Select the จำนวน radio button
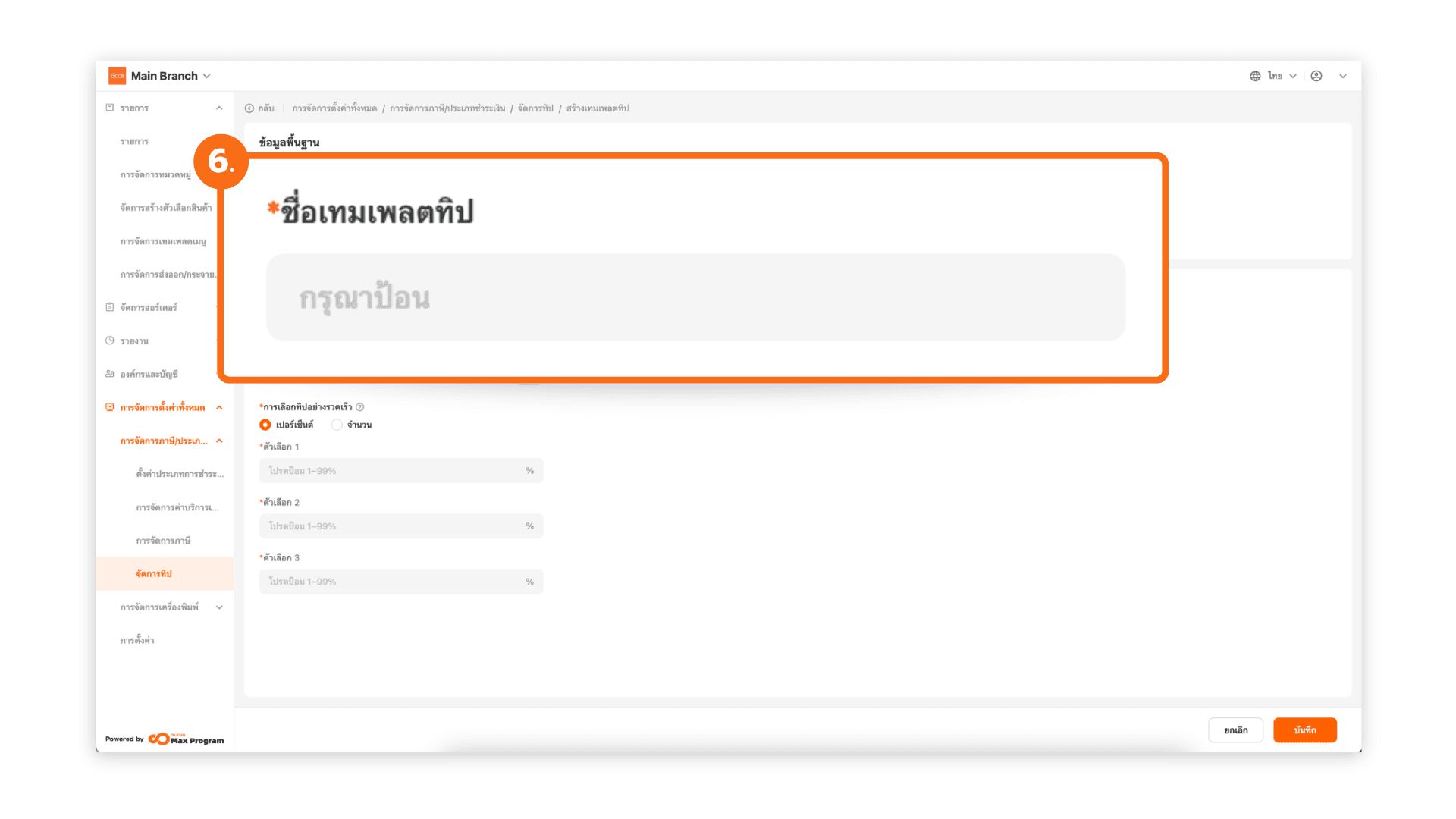Viewport: 1456px width, 819px height. 337,425
